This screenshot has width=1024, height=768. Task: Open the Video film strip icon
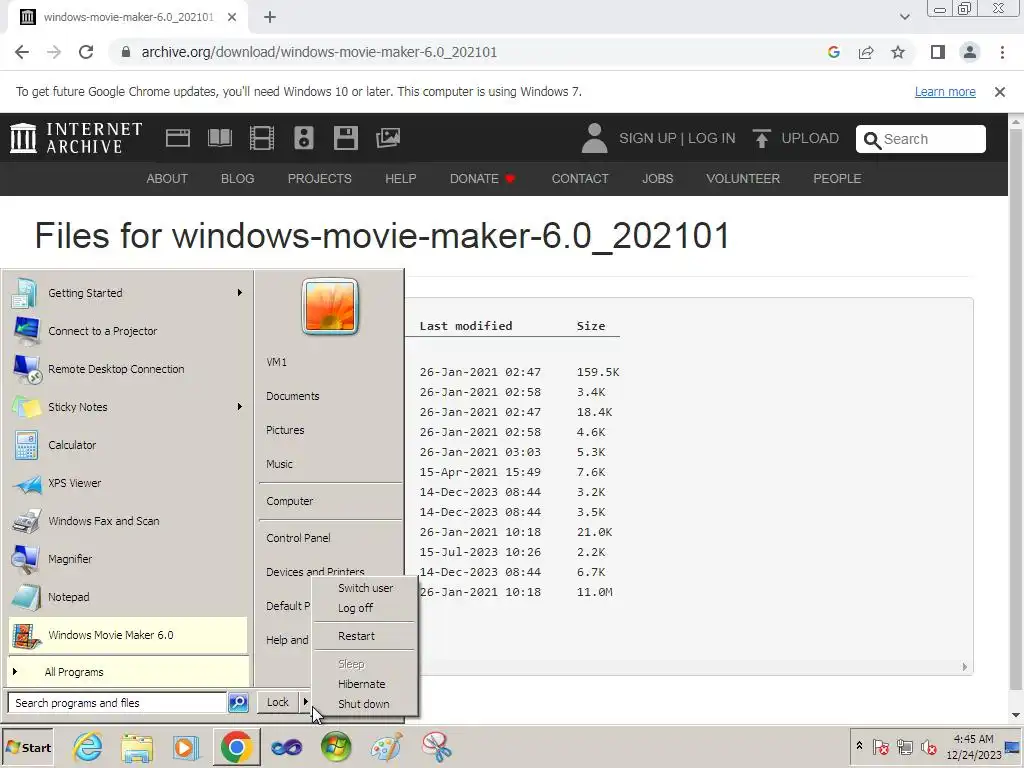pos(262,138)
